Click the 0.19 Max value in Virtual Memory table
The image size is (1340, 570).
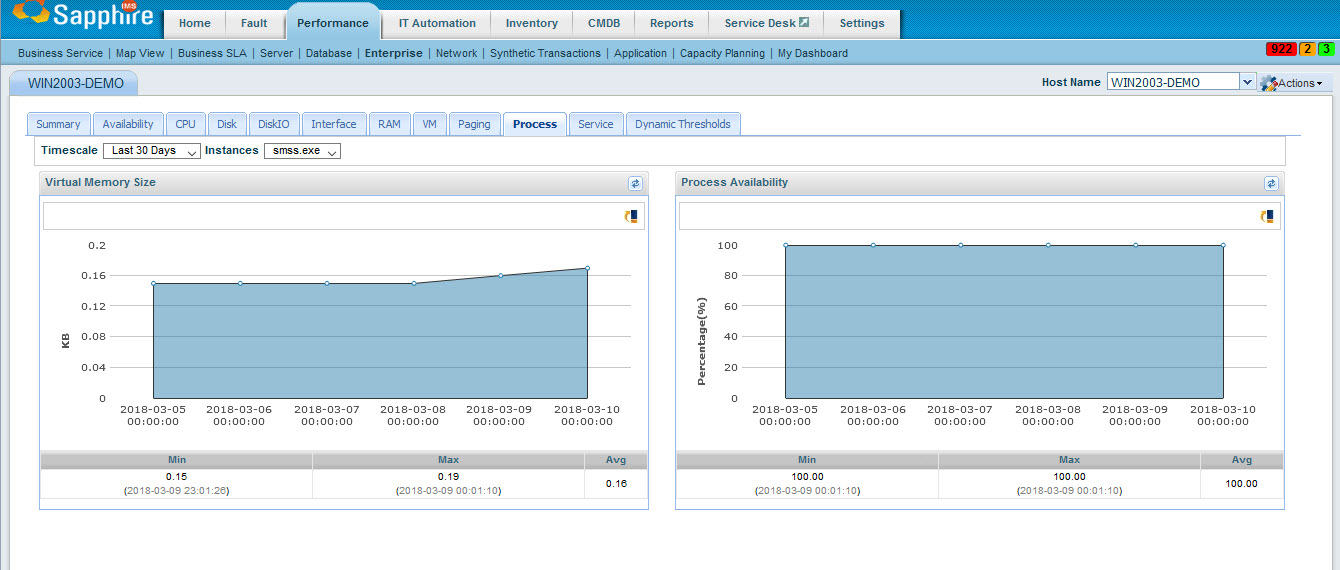point(448,476)
